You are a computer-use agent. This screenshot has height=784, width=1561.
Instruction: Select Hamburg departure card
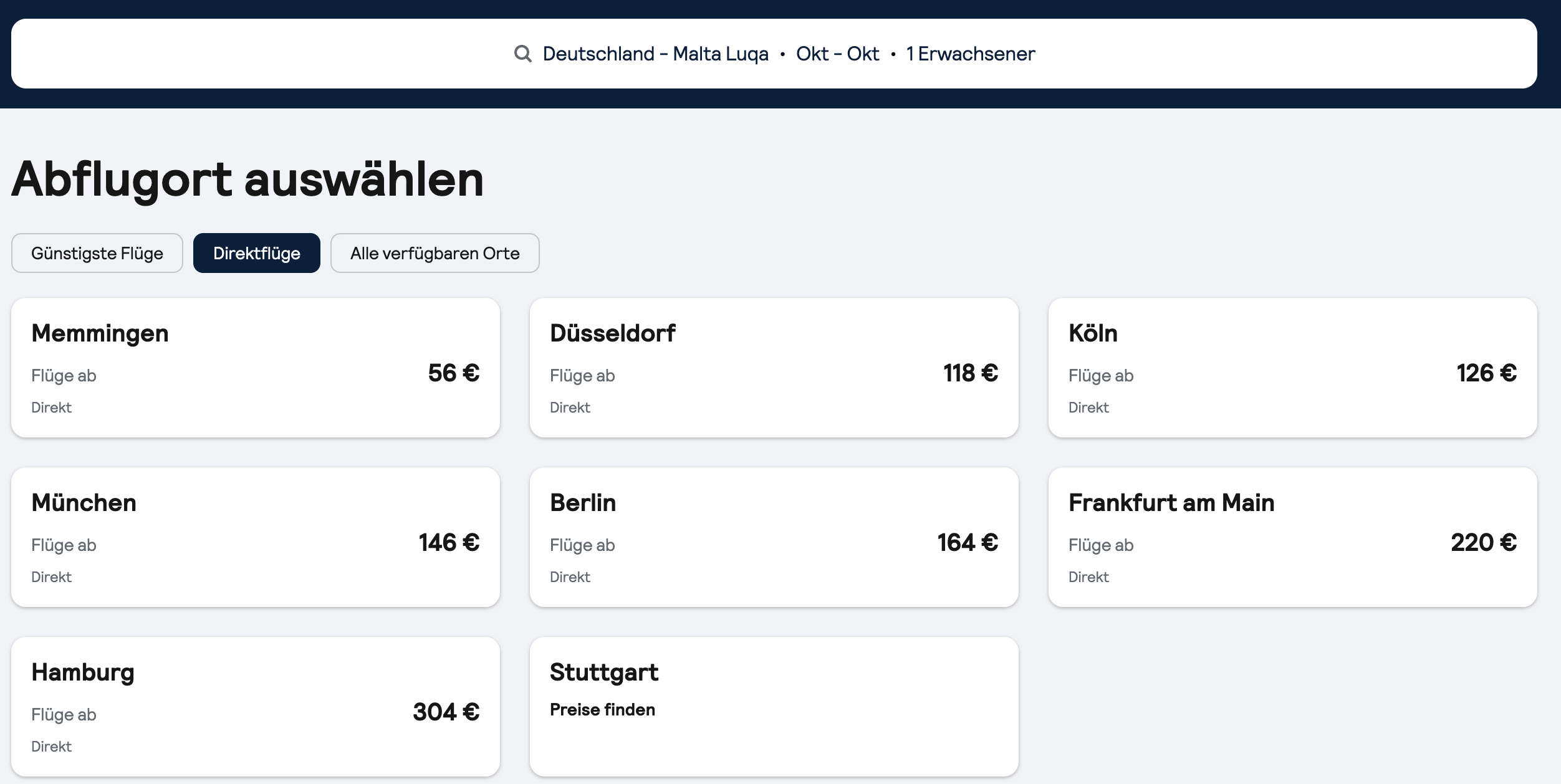coord(256,707)
